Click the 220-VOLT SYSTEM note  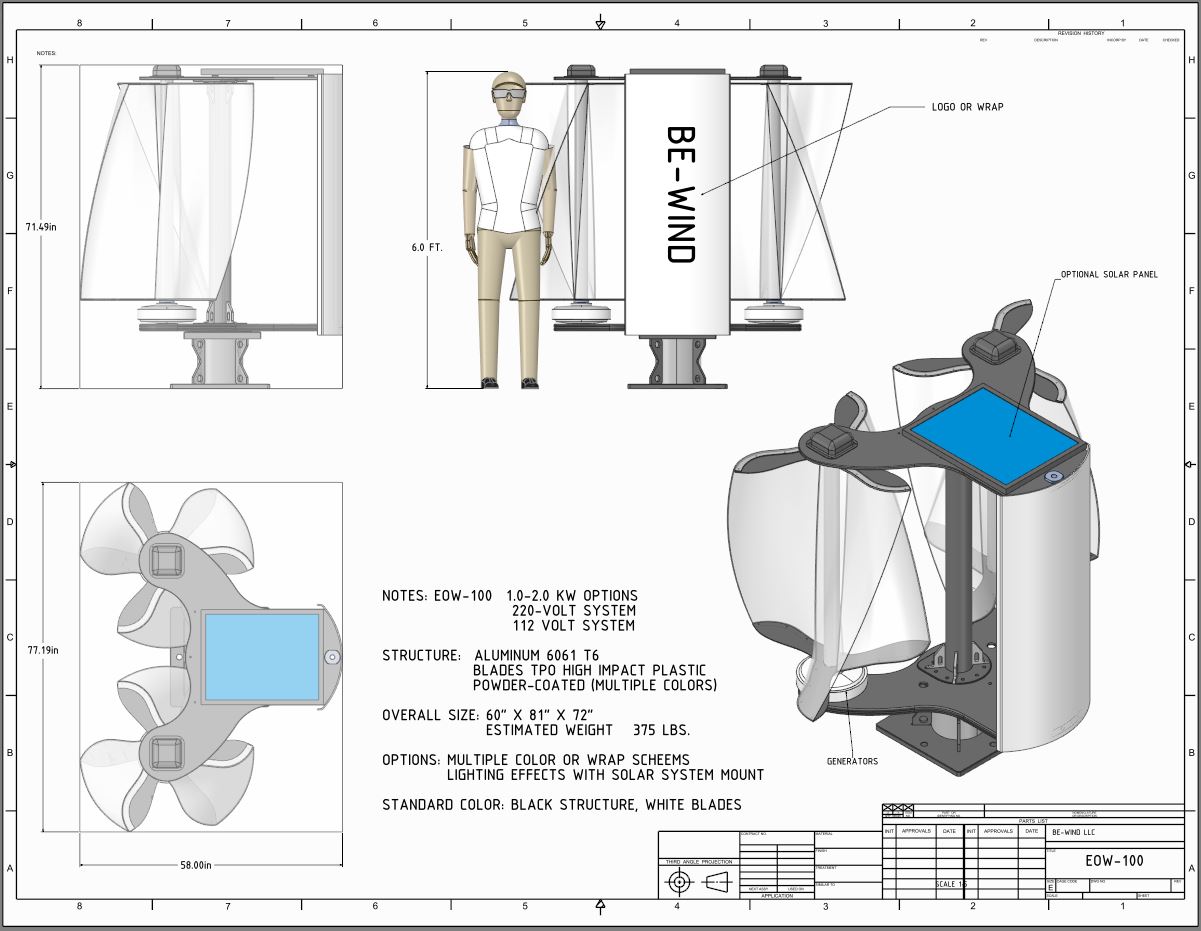pos(573,611)
